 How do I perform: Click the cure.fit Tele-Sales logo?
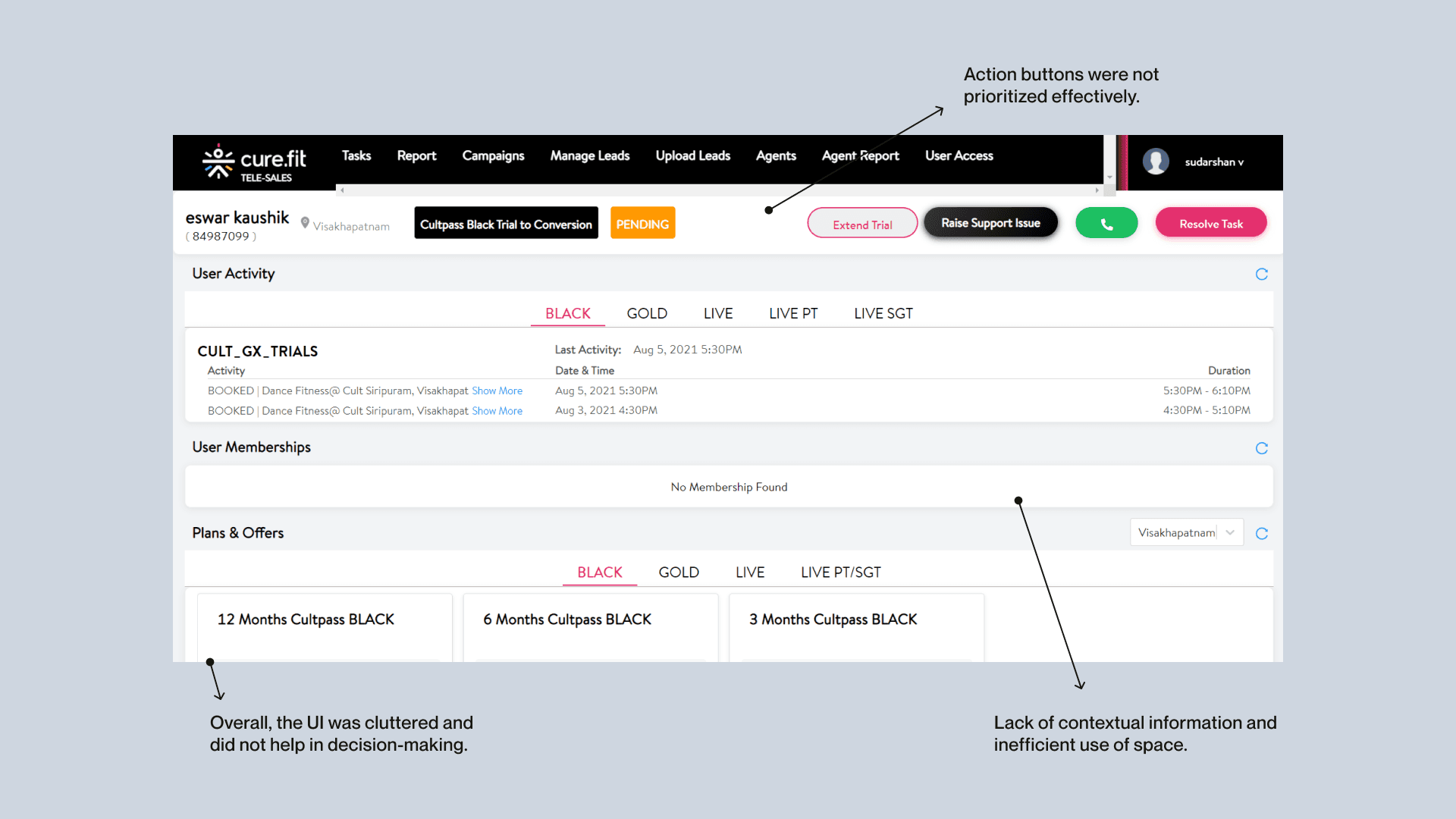pos(254,163)
